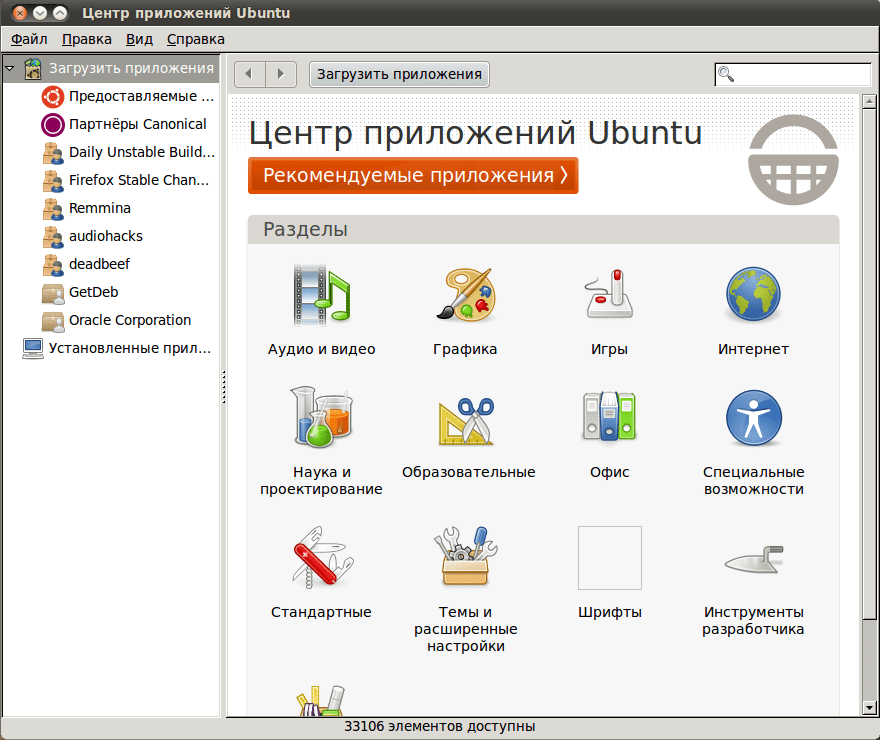
Task: Click the Офис label
Action: click(609, 472)
